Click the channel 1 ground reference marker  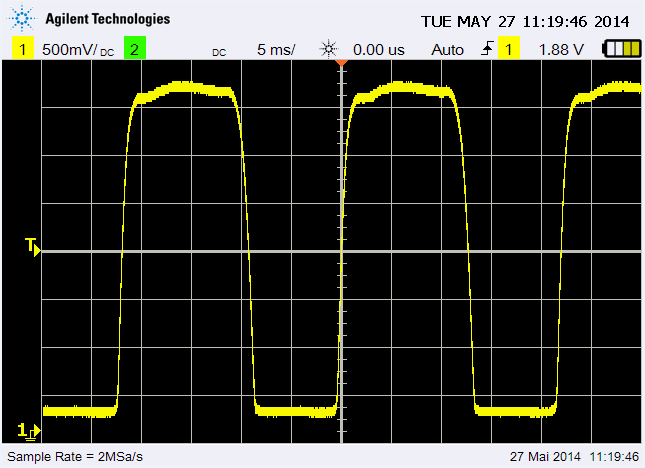pos(30,430)
